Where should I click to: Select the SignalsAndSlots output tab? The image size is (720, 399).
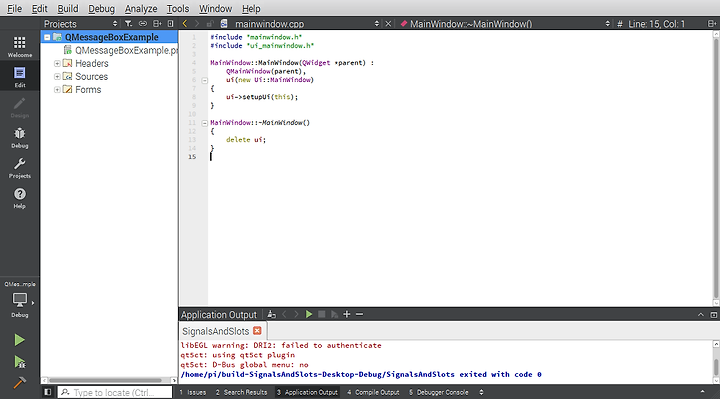click(x=215, y=331)
